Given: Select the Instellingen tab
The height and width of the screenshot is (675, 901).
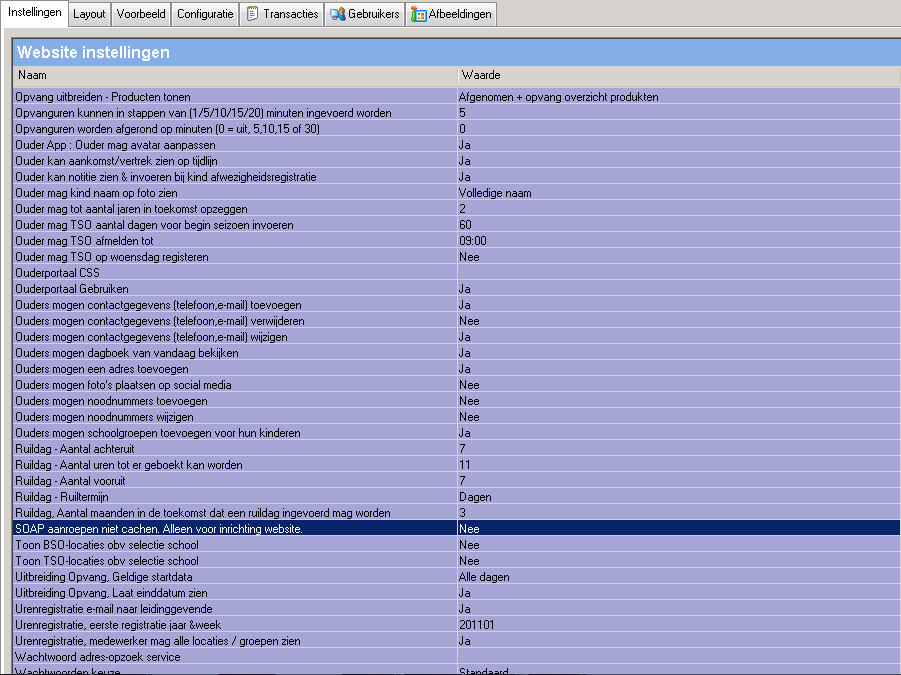Looking at the screenshot, I should [35, 13].
